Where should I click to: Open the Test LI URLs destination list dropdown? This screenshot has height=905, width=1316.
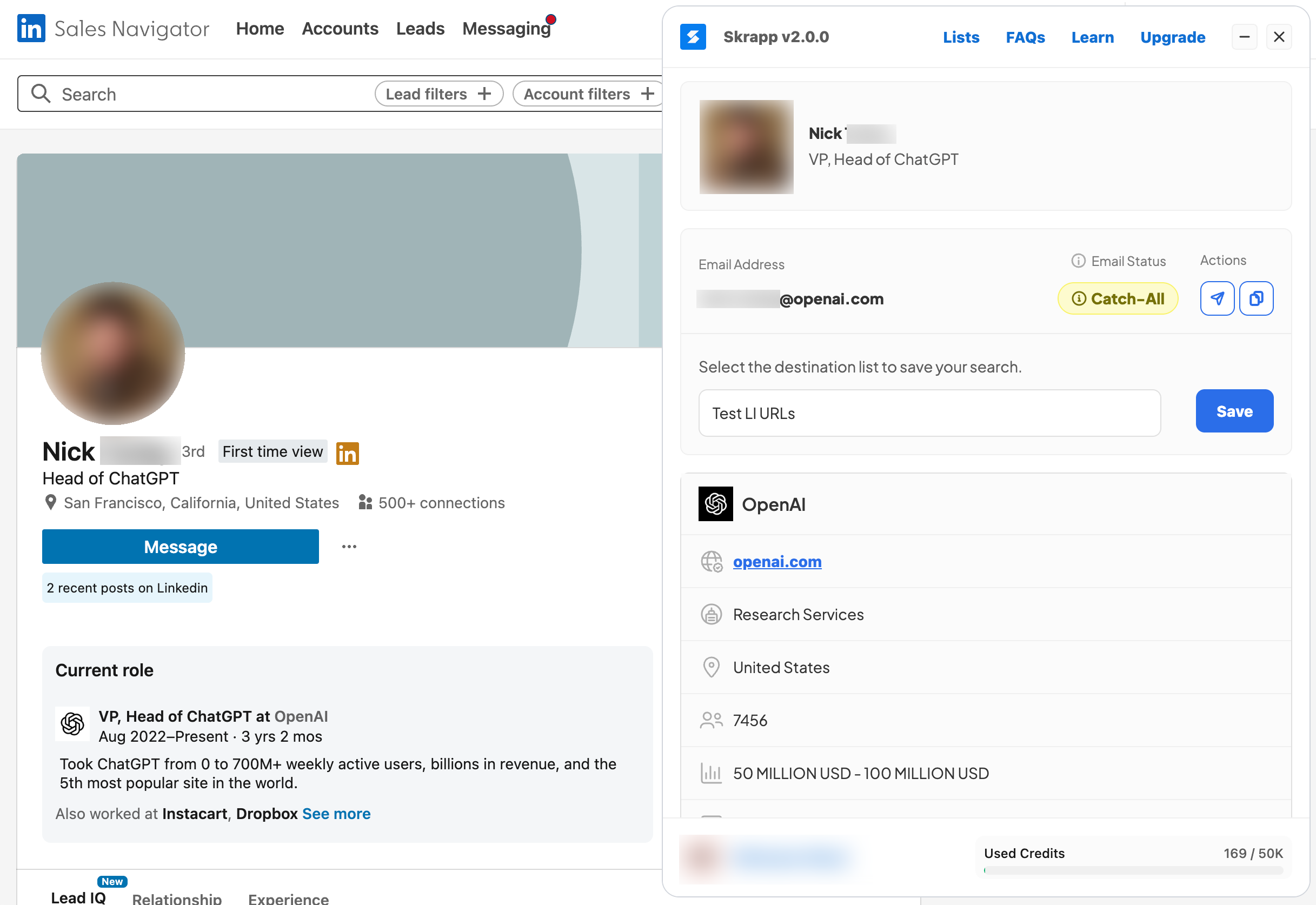(x=929, y=413)
